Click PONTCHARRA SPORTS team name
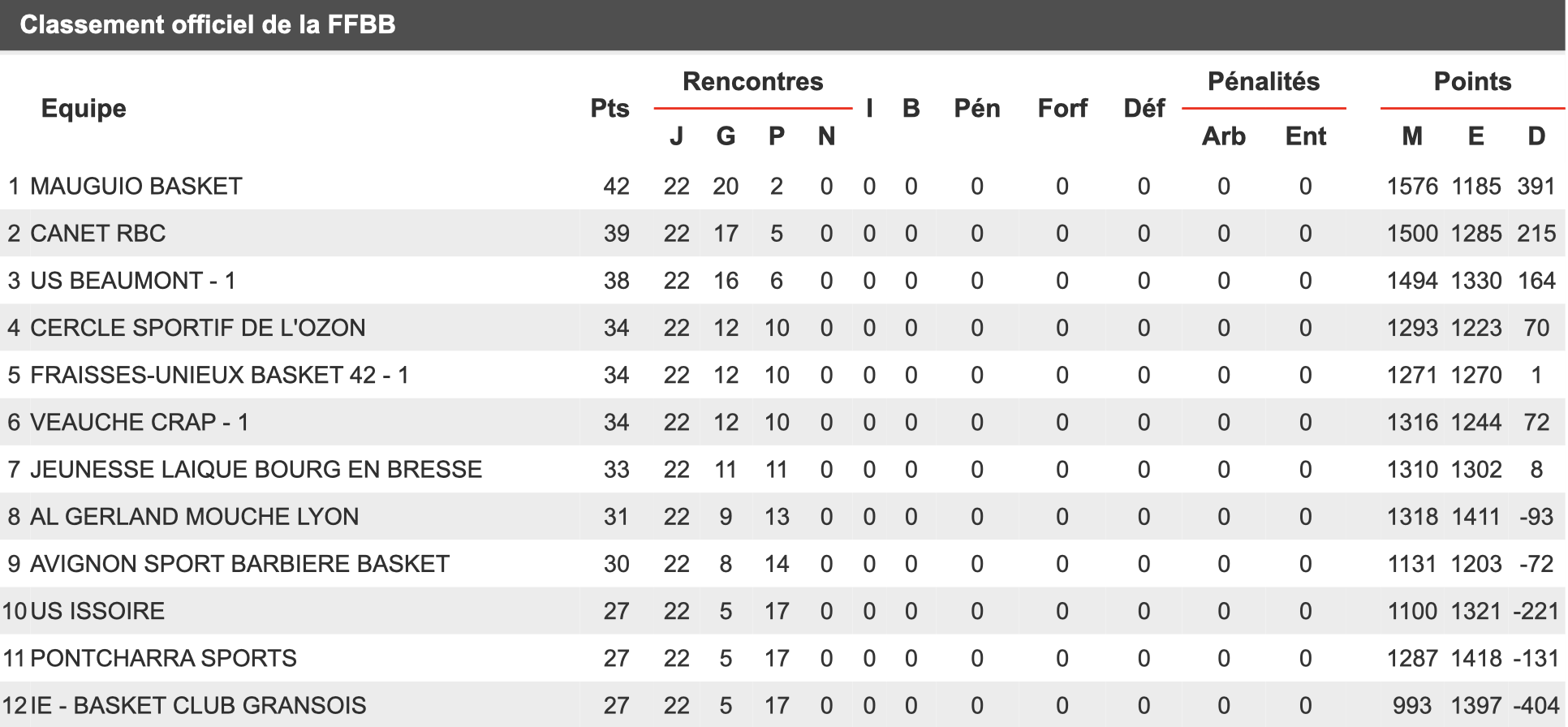 [163, 658]
